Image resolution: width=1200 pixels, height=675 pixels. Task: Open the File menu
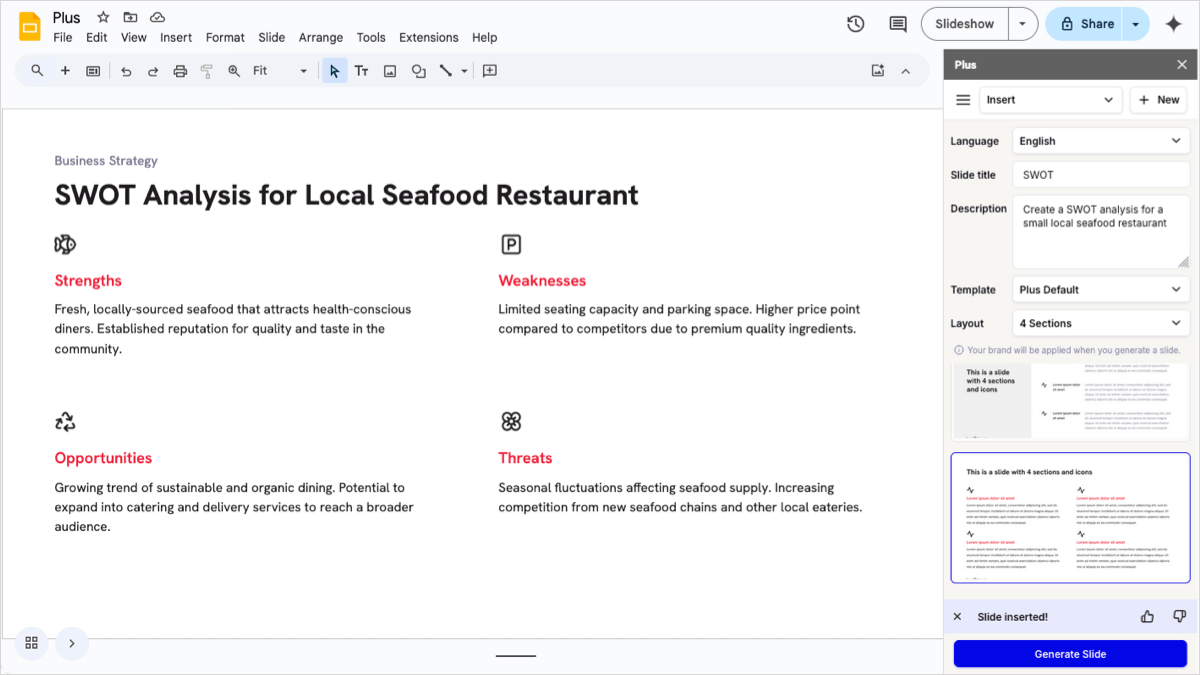(x=63, y=38)
